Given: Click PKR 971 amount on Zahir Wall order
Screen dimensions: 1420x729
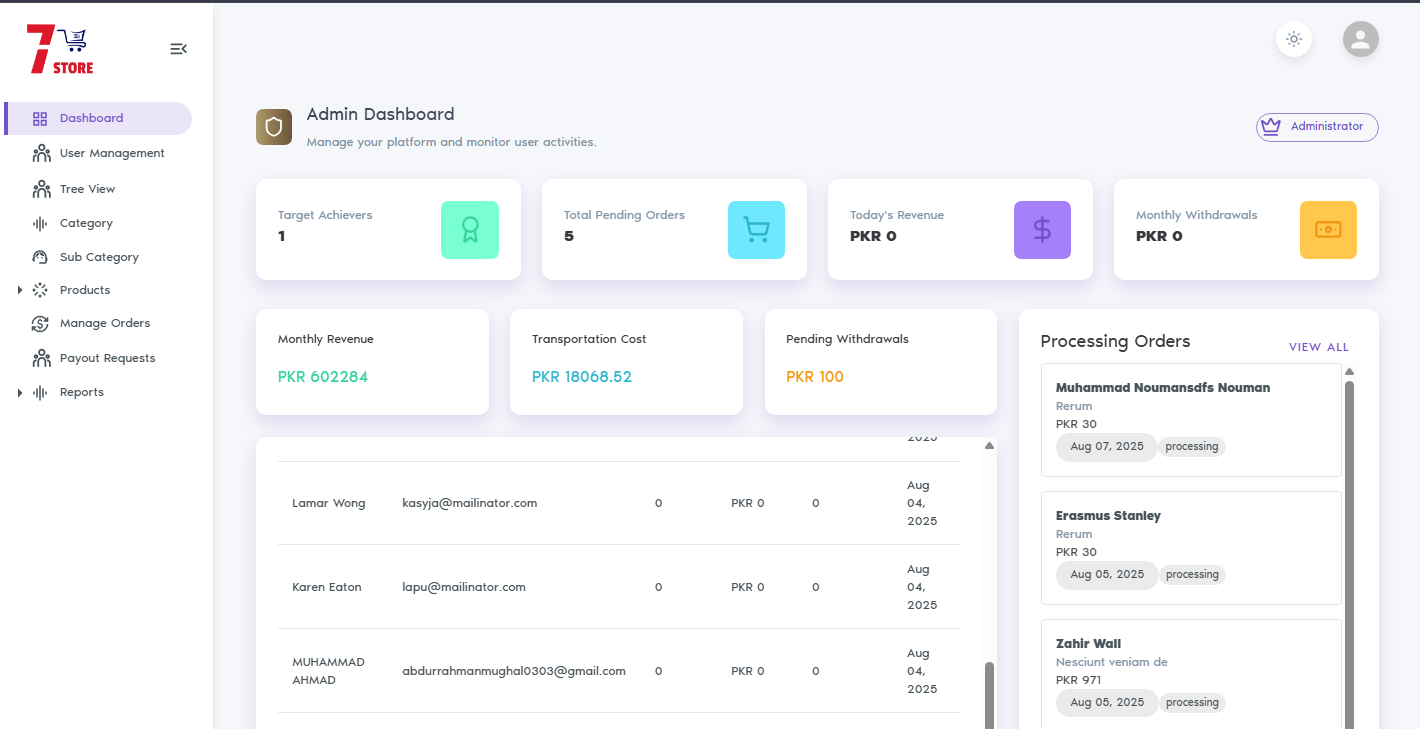Looking at the screenshot, I should tap(1078, 680).
